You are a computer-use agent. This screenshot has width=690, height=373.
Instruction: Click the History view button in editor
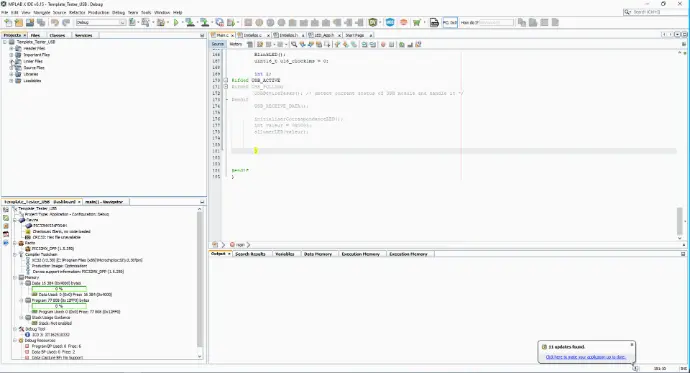[x=236, y=44]
